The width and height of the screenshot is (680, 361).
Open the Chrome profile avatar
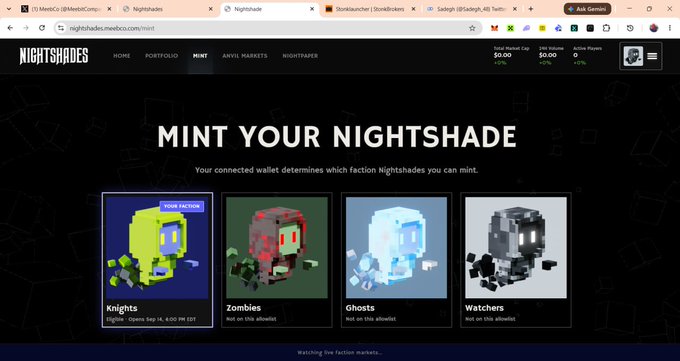[654, 28]
